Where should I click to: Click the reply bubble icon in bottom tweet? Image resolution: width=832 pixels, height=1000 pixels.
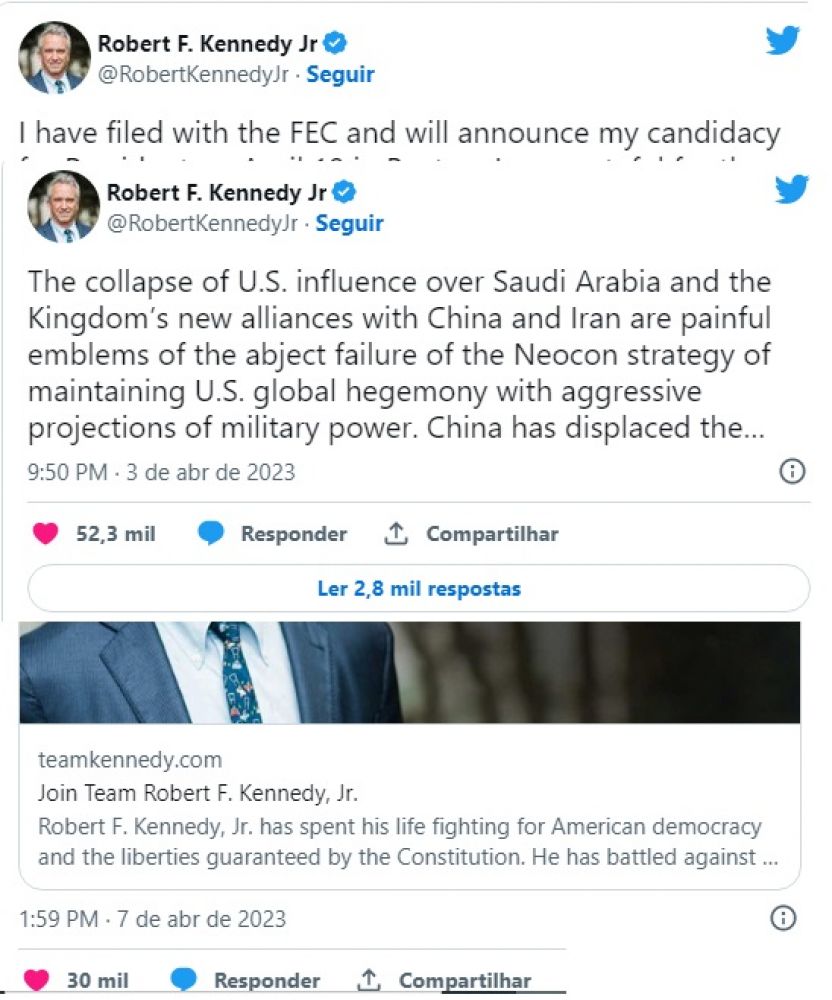184,981
